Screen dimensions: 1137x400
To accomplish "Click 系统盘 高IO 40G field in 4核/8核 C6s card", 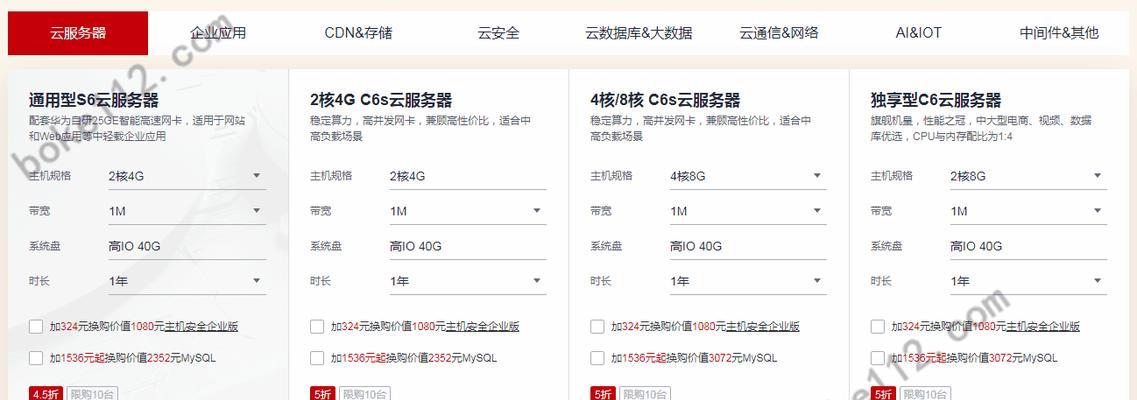I will tap(748, 246).
